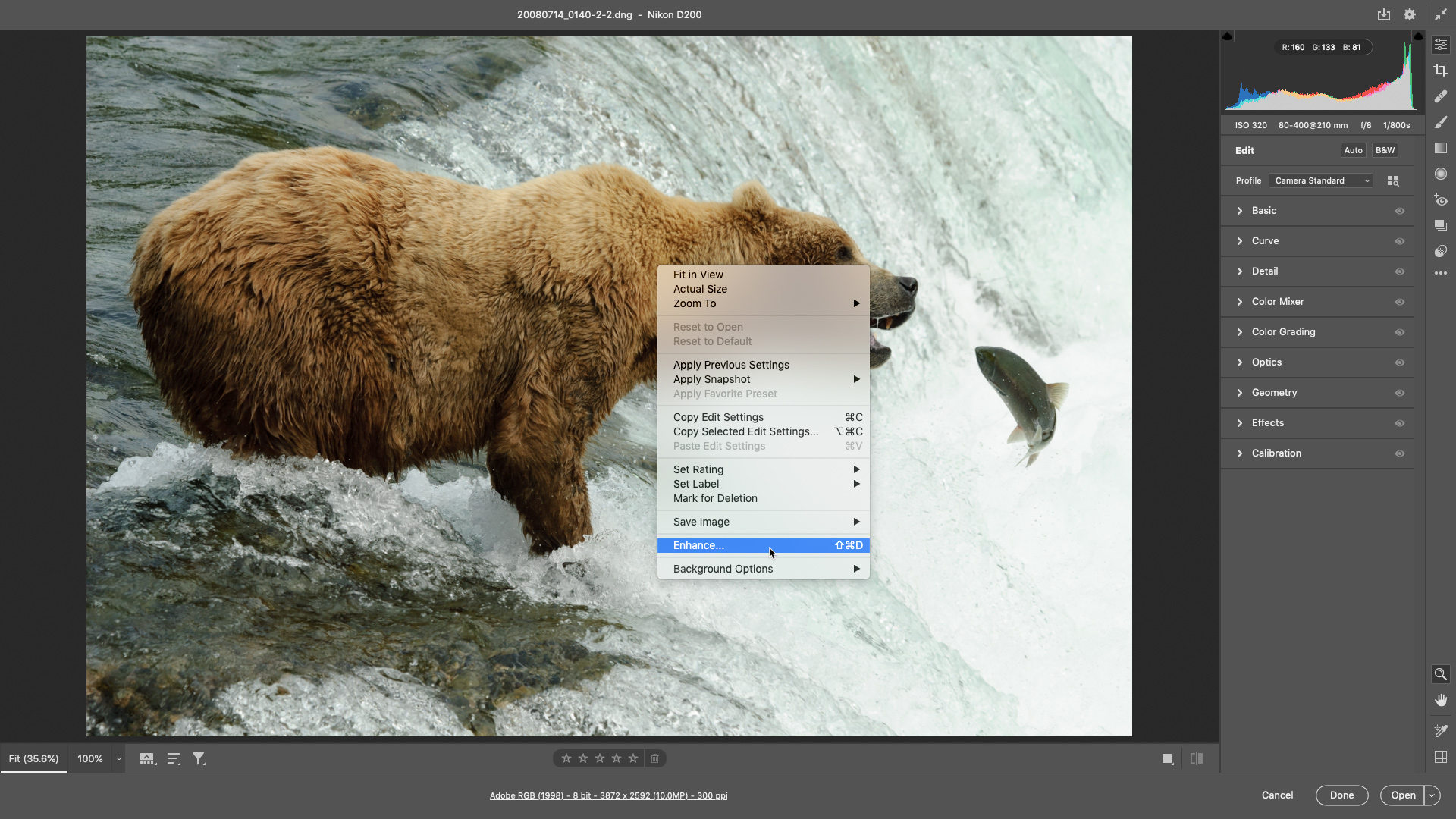This screenshot has width=1456, height=819.
Task: Select the Zoom tool
Action: tap(1440, 673)
